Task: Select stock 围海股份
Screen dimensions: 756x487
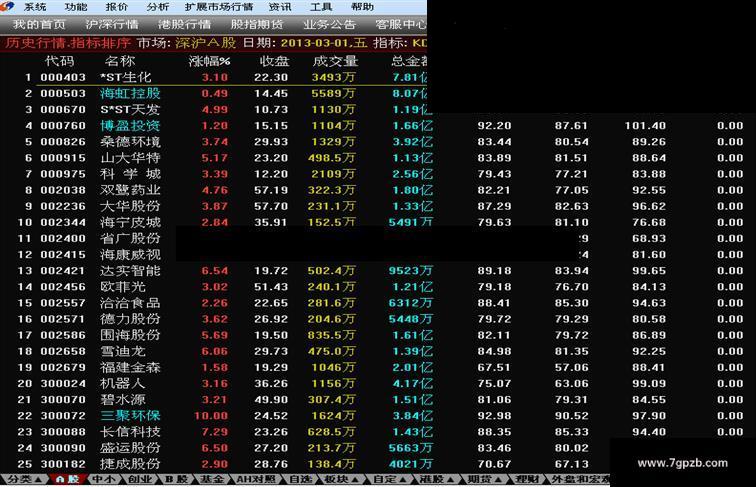Action: [130, 335]
